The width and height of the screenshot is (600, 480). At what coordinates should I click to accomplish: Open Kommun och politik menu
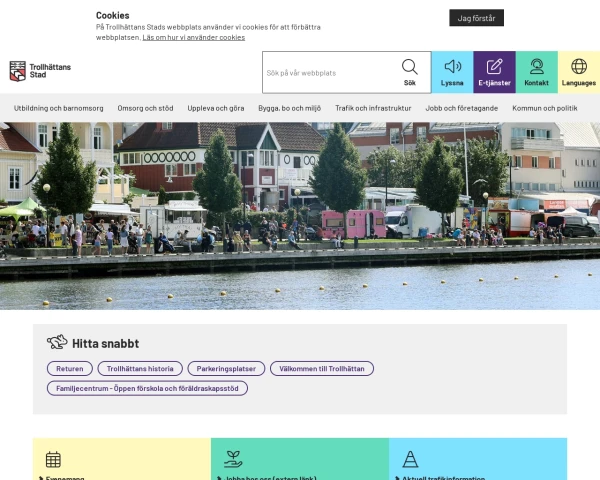coord(545,108)
